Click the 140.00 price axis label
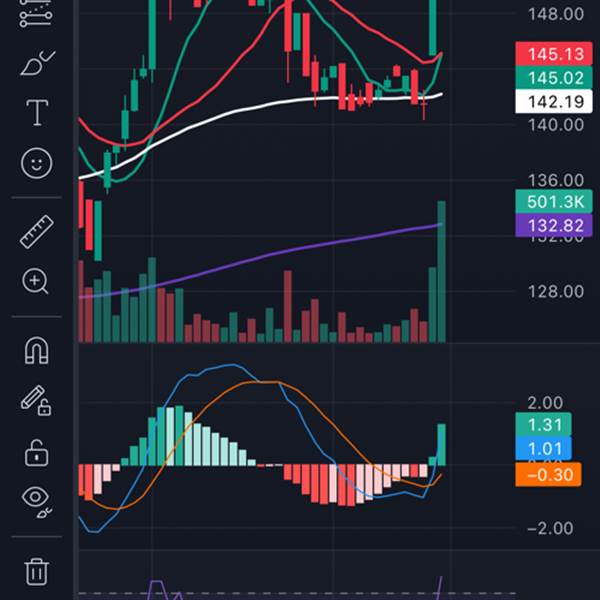 pos(556,125)
